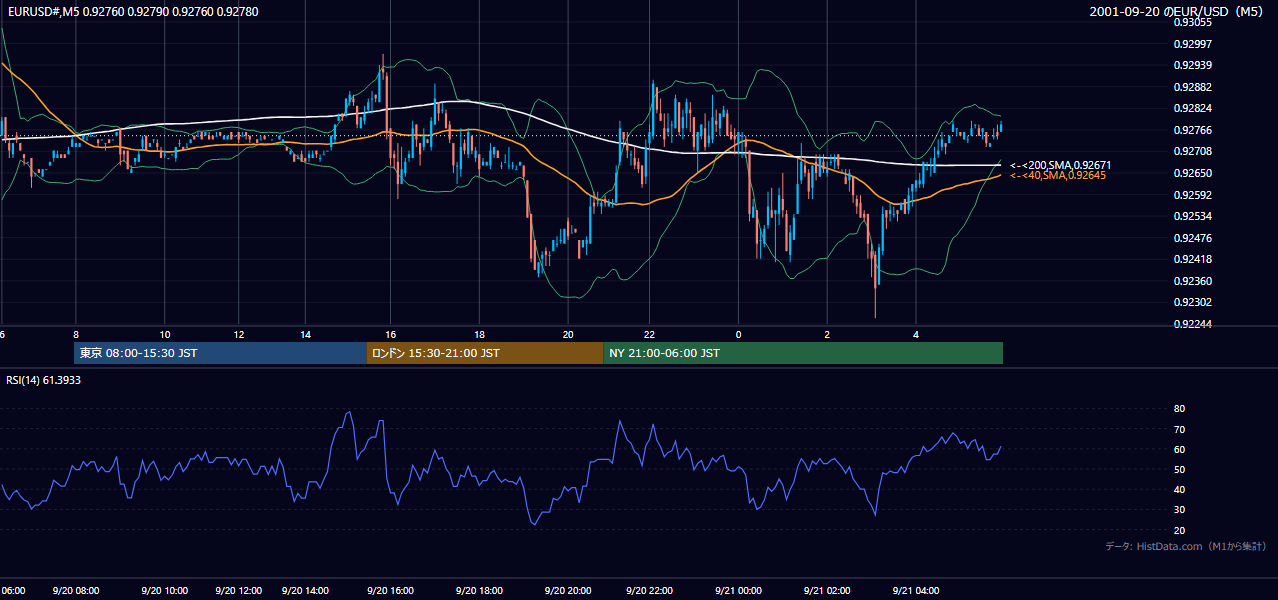This screenshot has height=600, width=1278.
Task: Select the Tokyo 08:00-15:30 JST session bar
Action: [x=220, y=353]
